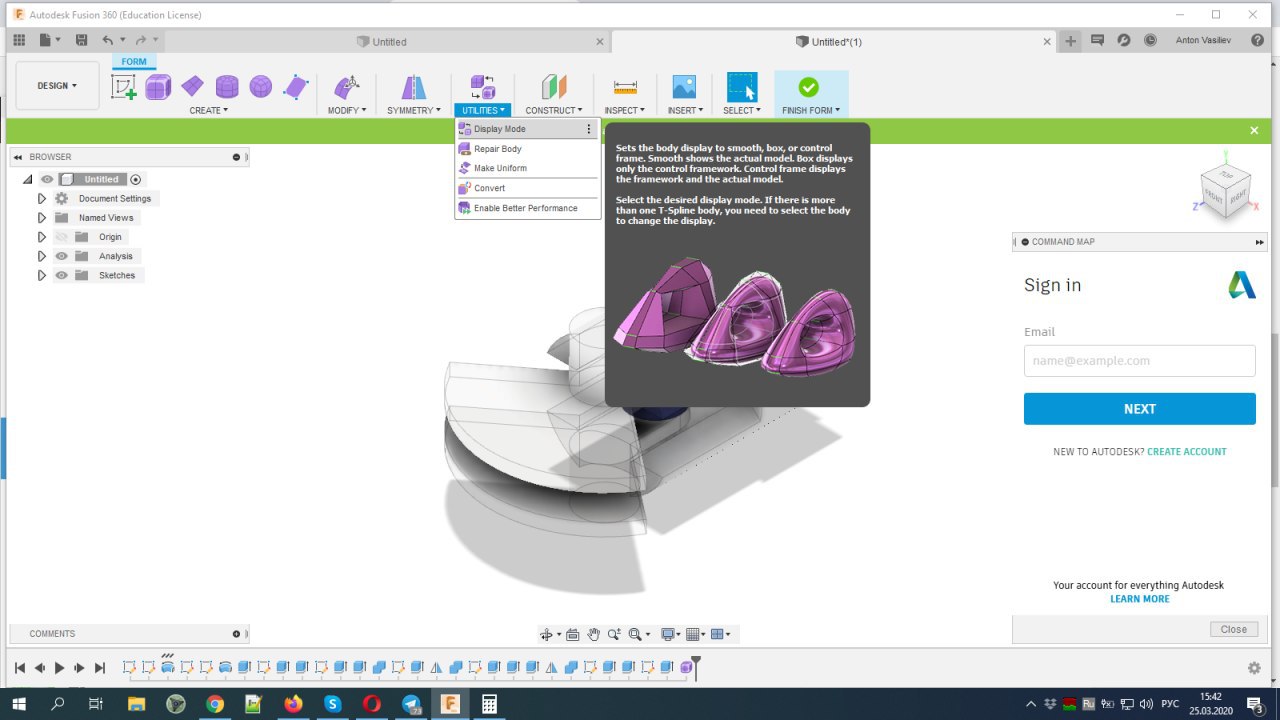Image resolution: width=1280 pixels, height=720 pixels.
Task: Click the NEXT sign-in button
Action: [1140, 409]
